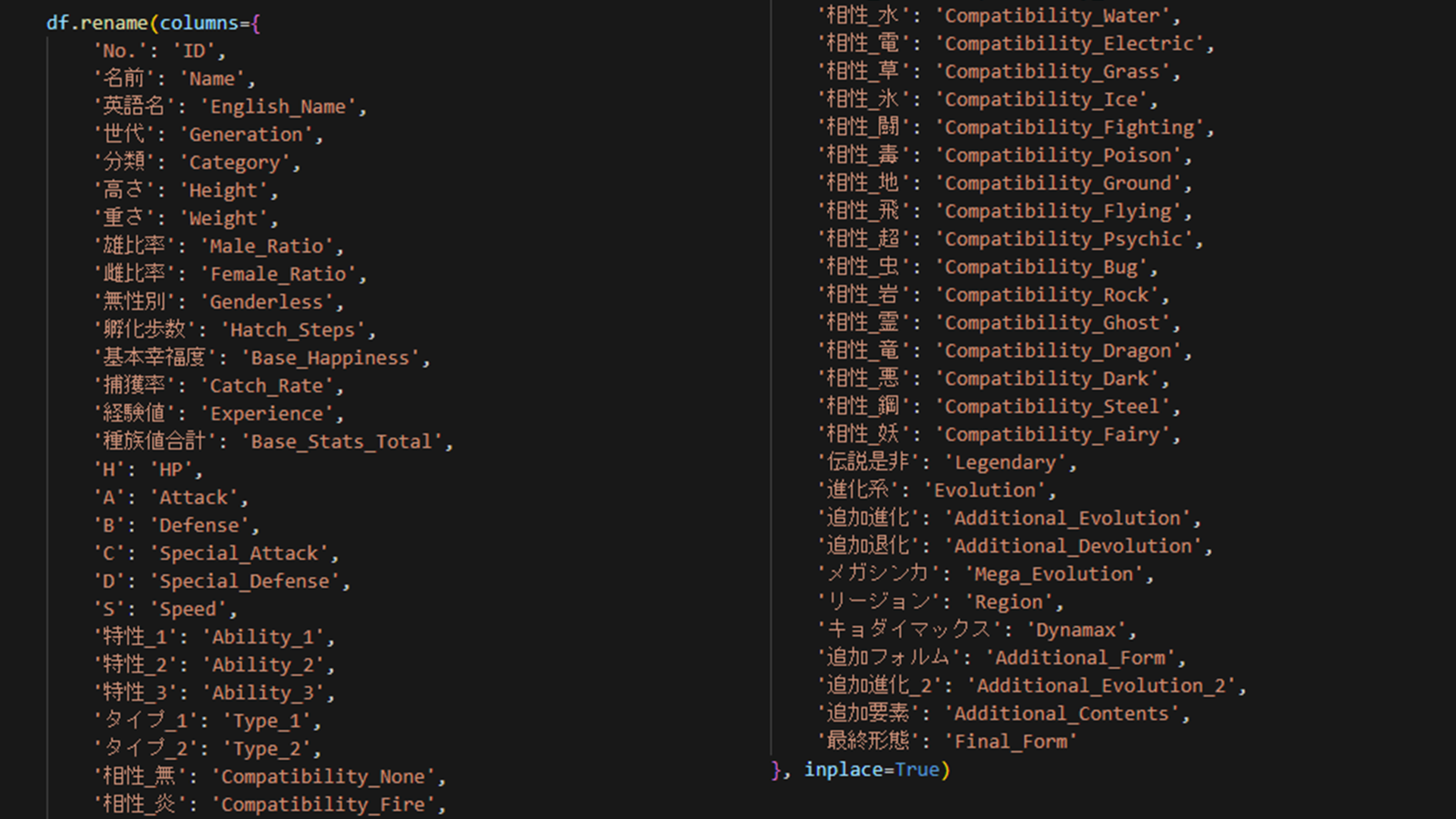The height and width of the screenshot is (819, 1456).
Task: Select the 'Special_Attack' value
Action: coord(238,553)
